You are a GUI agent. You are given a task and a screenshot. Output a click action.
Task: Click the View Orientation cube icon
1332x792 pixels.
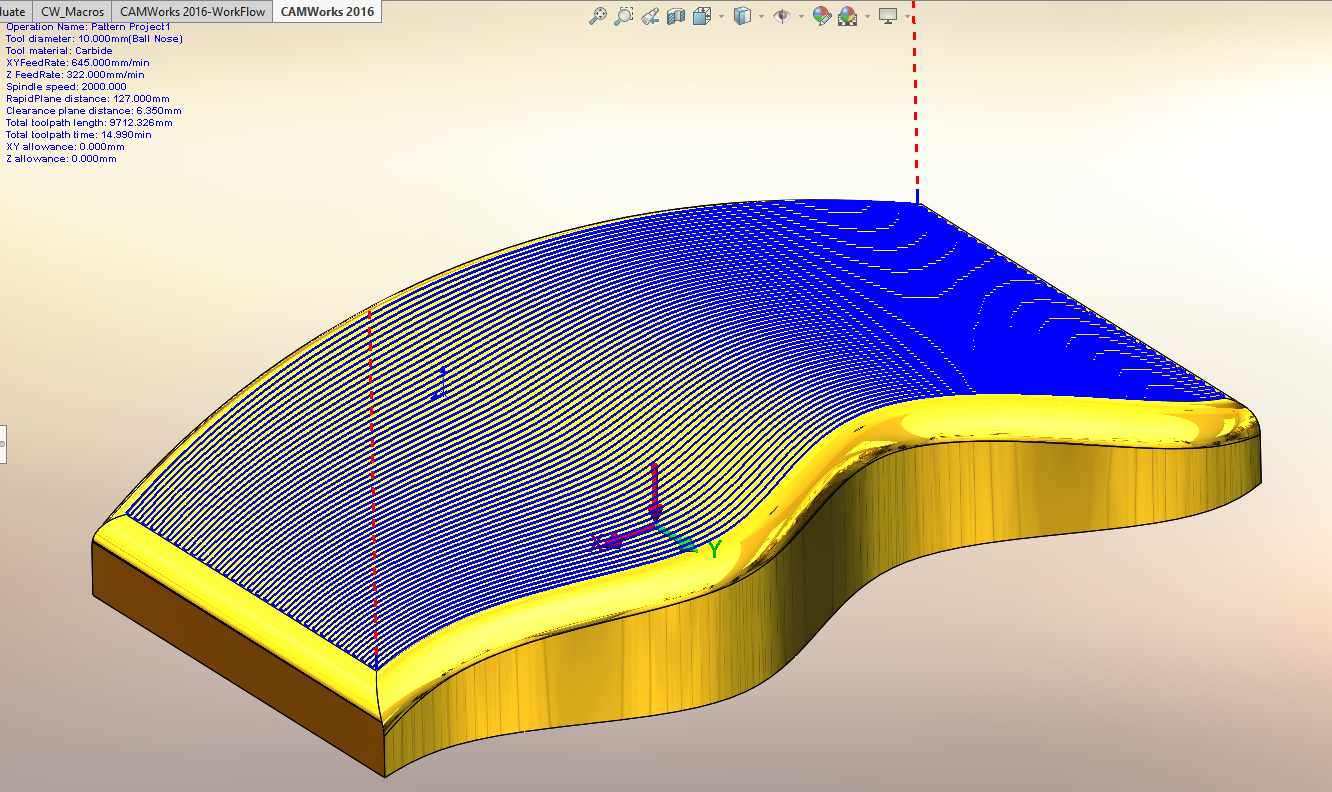pyautogui.click(x=701, y=15)
